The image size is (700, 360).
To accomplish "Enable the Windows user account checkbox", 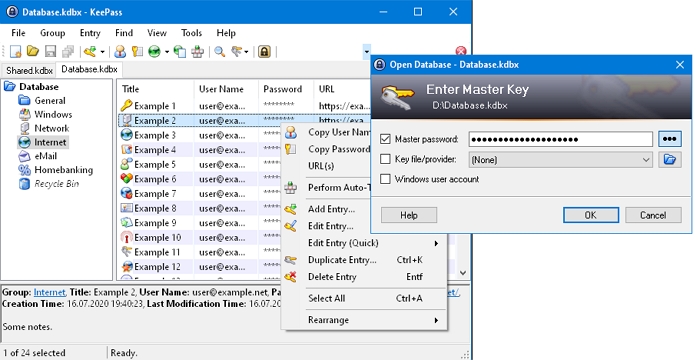I will click(x=385, y=179).
